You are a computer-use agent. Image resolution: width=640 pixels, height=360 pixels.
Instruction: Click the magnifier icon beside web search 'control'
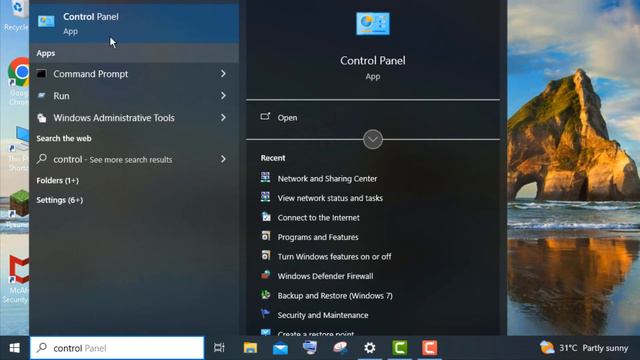pyautogui.click(x=42, y=159)
